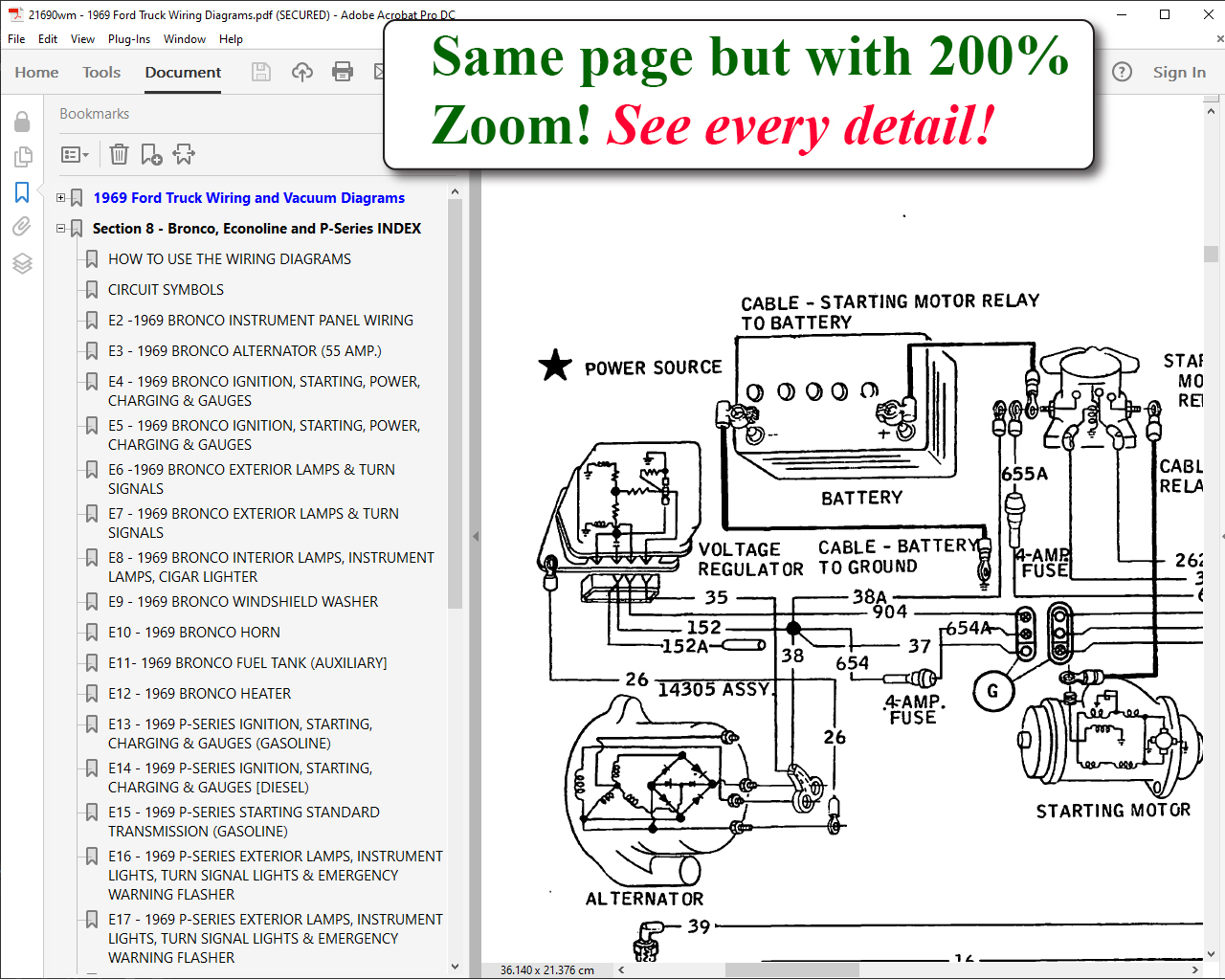Open the Plug-Ins menu
1225x980 pixels.
[x=128, y=39]
